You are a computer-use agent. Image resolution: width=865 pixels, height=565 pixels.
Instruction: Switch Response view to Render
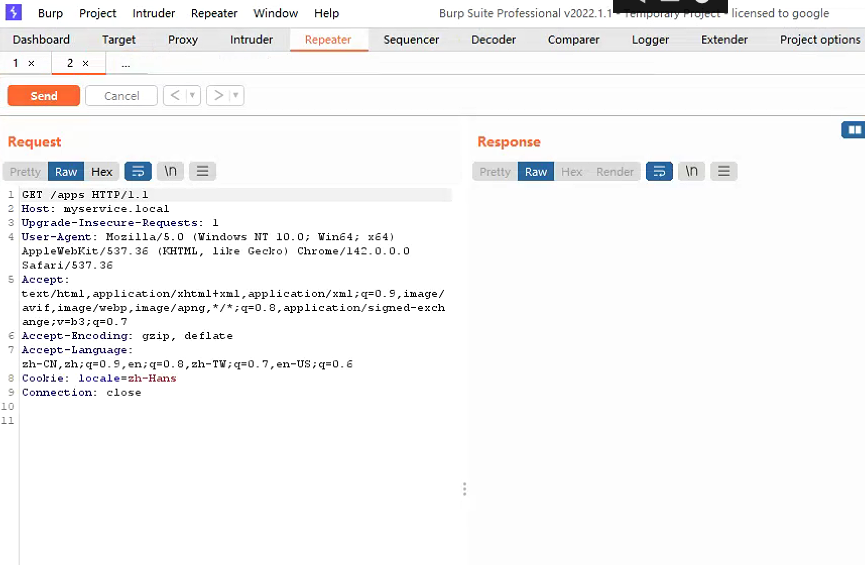[615, 172]
